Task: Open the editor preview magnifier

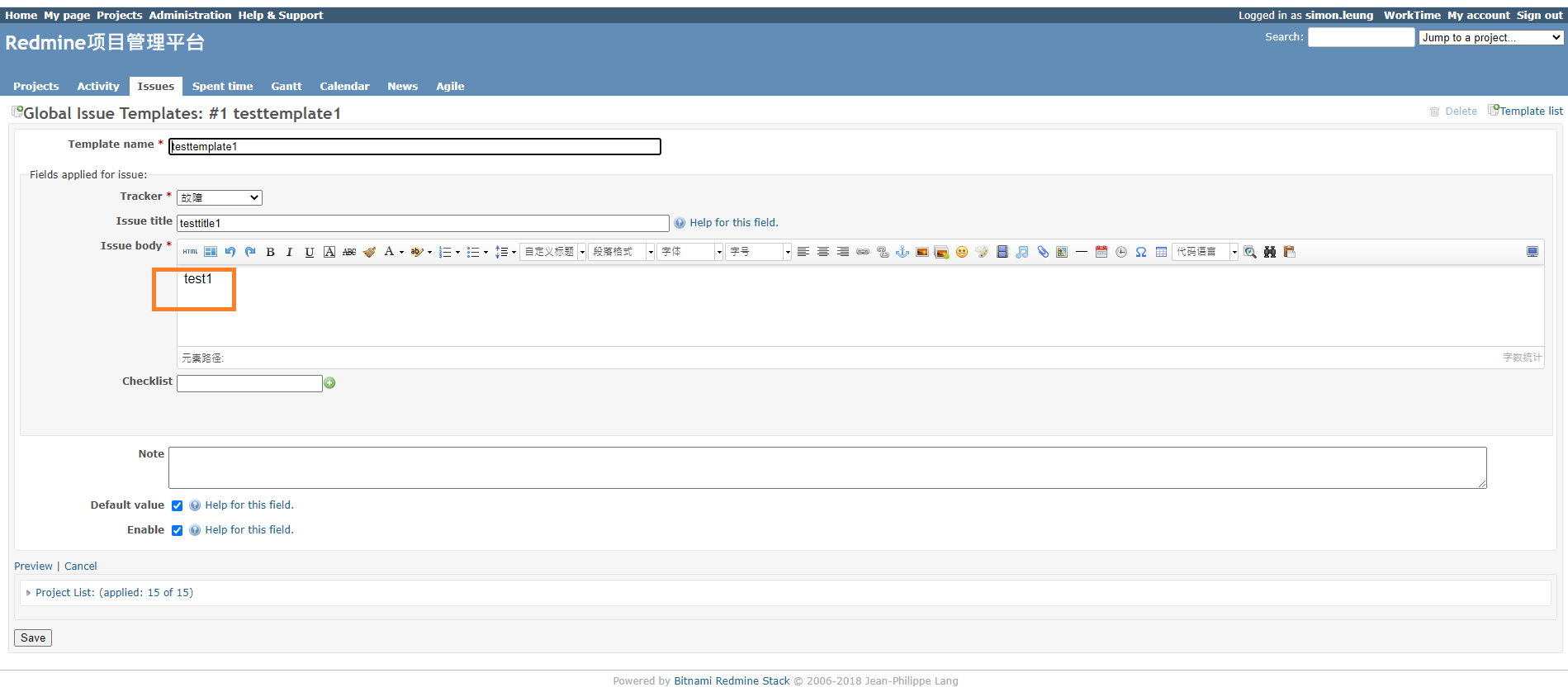Action: click(1250, 252)
